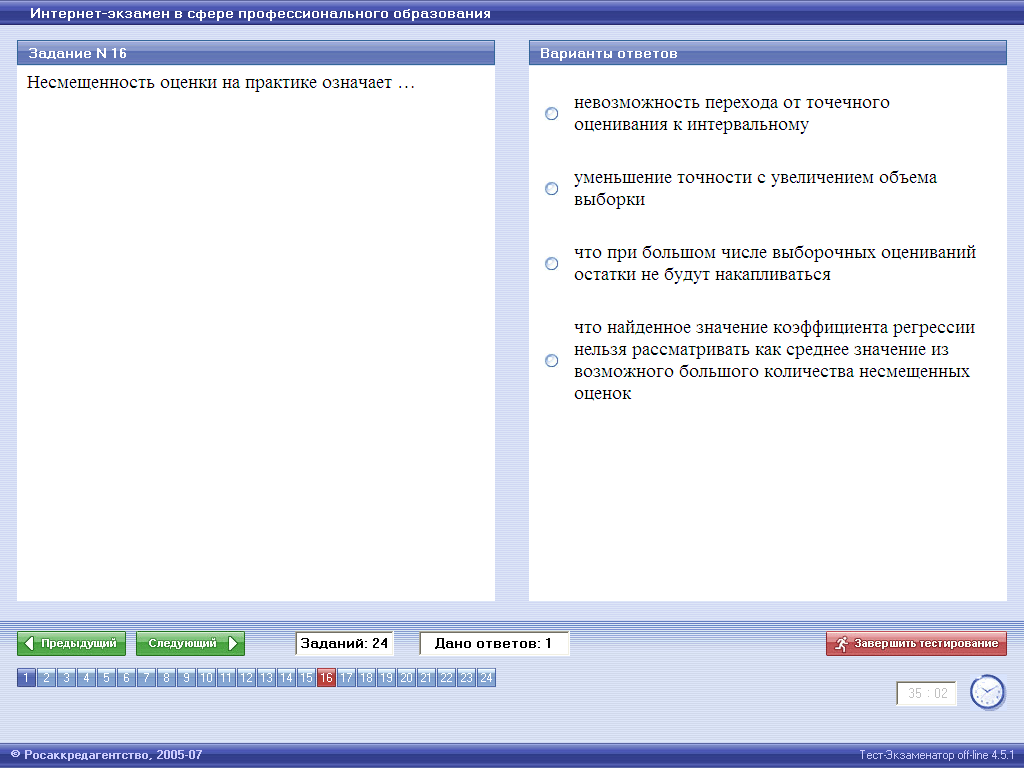Select current question 16 marker

click(326, 678)
